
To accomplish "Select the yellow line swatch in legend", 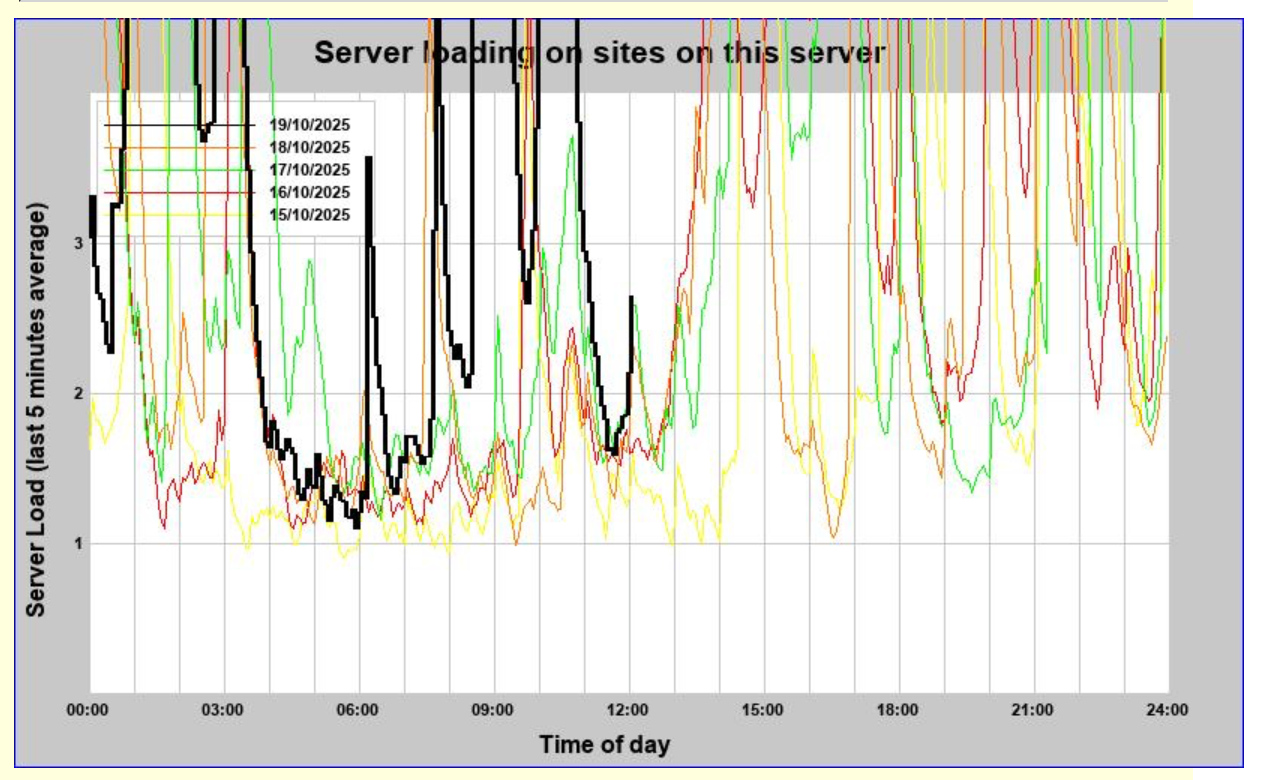I will [180, 214].
